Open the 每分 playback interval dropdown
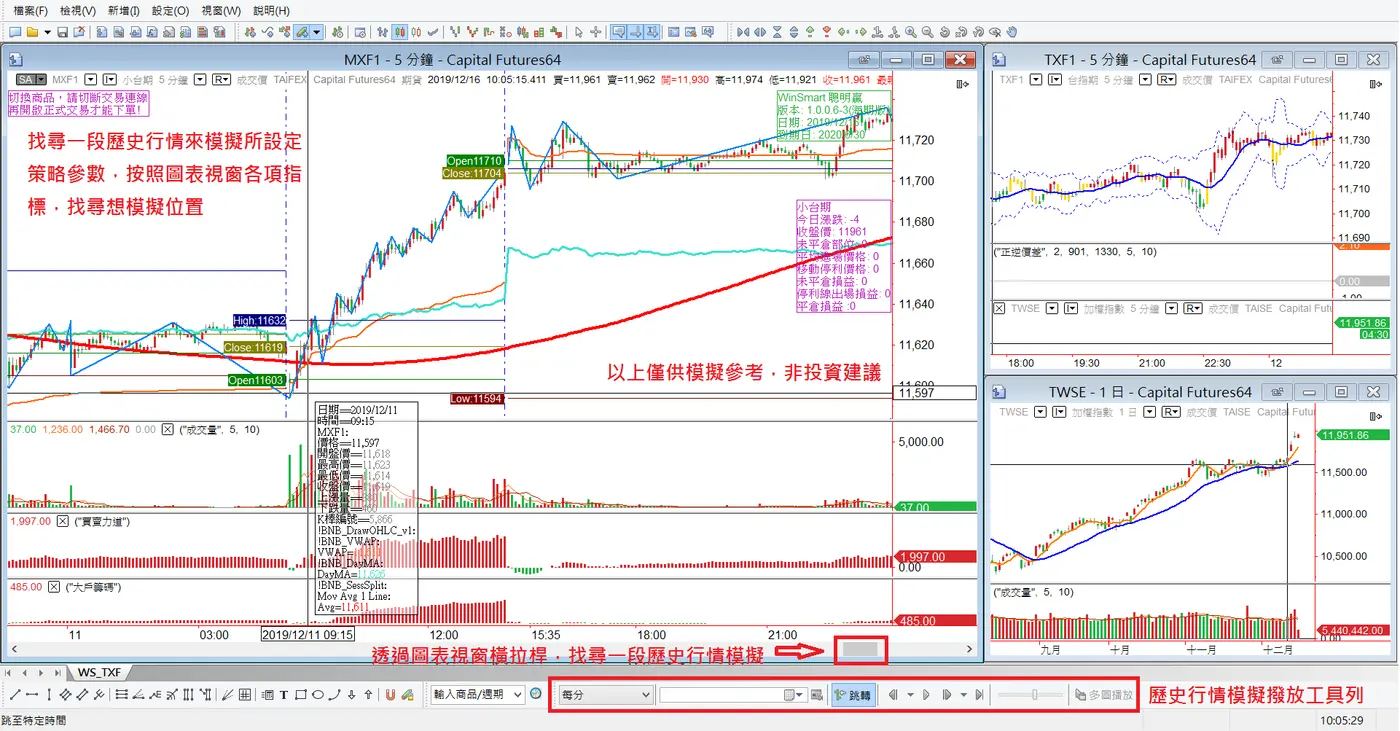Viewport: 1400px width, 731px height. (x=606, y=695)
